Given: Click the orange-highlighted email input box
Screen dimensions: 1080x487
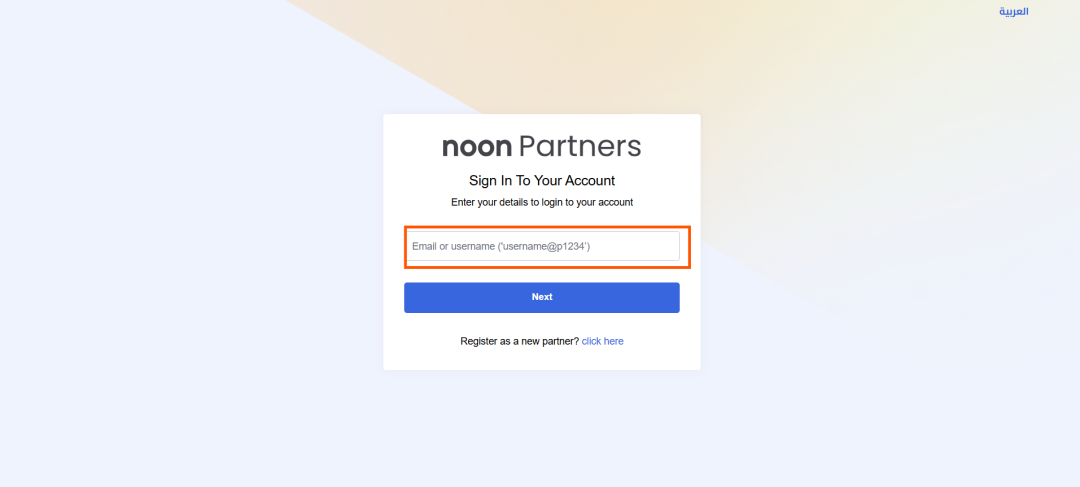Looking at the screenshot, I should pyautogui.click(x=541, y=246).
